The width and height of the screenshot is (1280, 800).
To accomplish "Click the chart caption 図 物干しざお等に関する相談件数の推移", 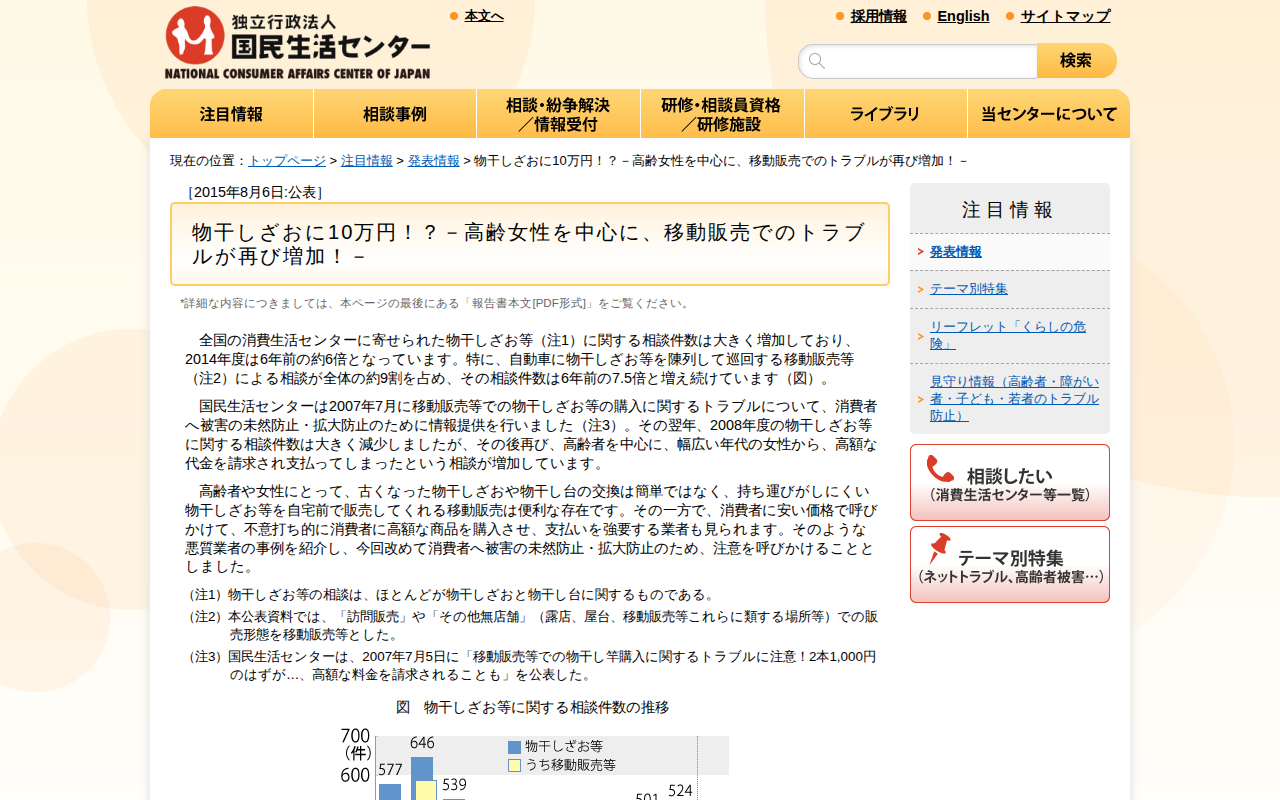I will tap(532, 708).
